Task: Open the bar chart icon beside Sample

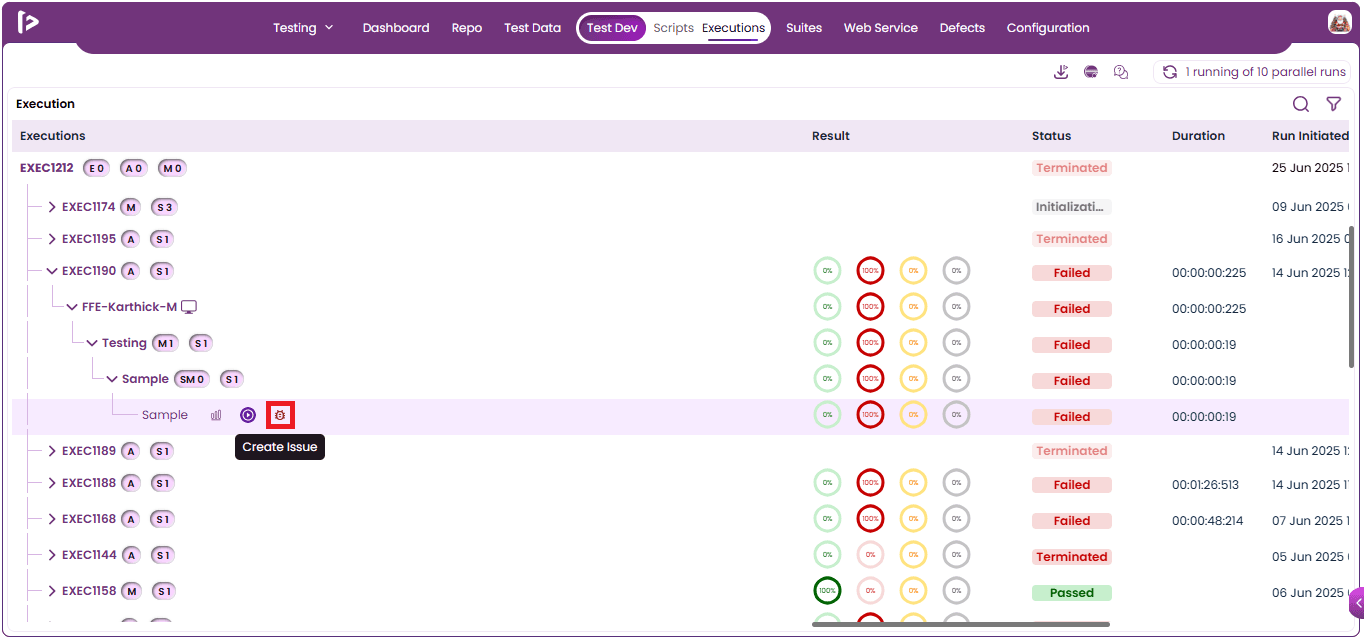Action: coord(216,415)
